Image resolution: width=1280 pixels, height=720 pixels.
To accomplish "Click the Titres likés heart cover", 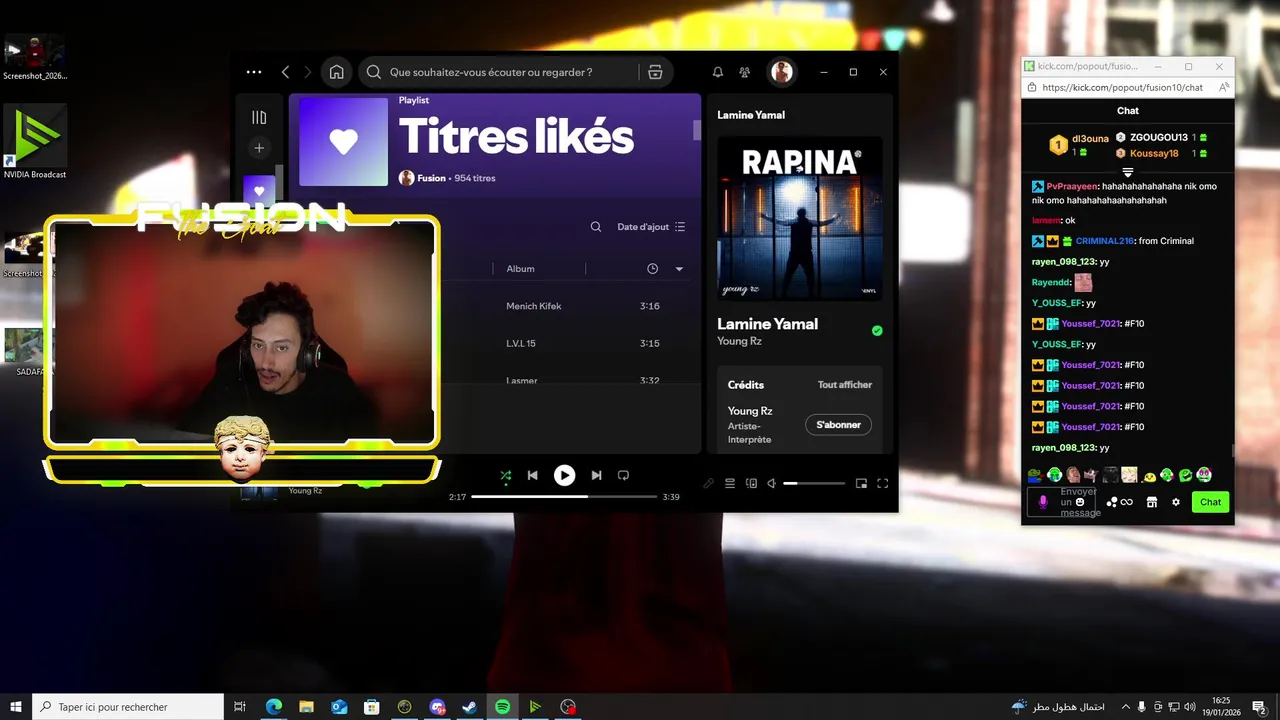I will click(343, 142).
